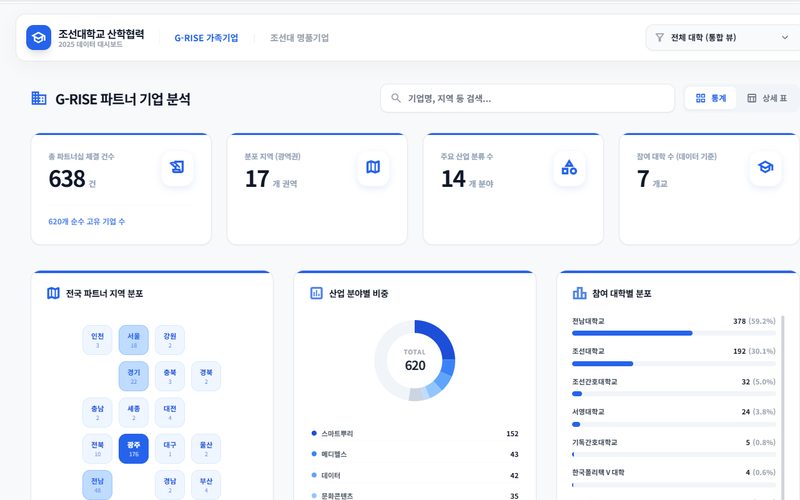Click the building icon beside G-RISE 파트너 기업 분석

[39, 98]
